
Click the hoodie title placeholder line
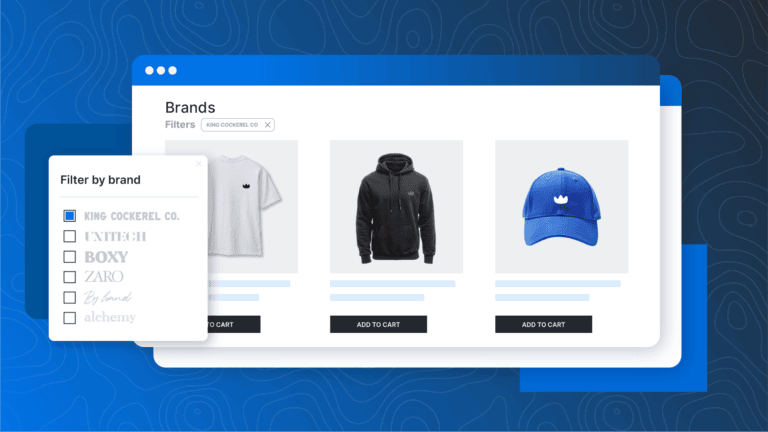(x=392, y=284)
